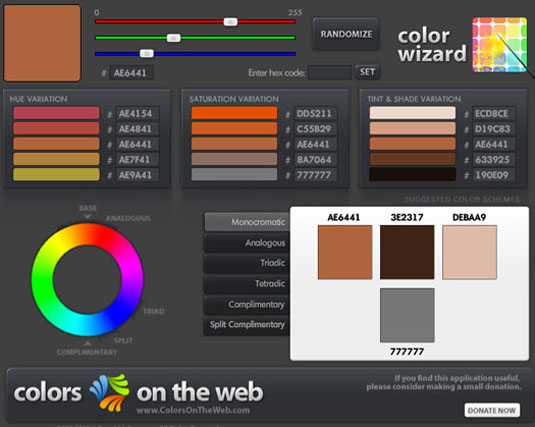
Task: Click the SATURATION VARIATION panel heading
Action: 234,99
